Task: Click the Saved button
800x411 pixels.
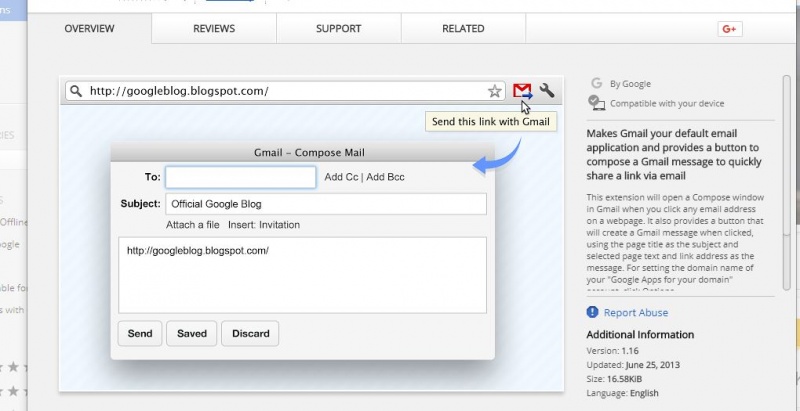Action: [192, 333]
